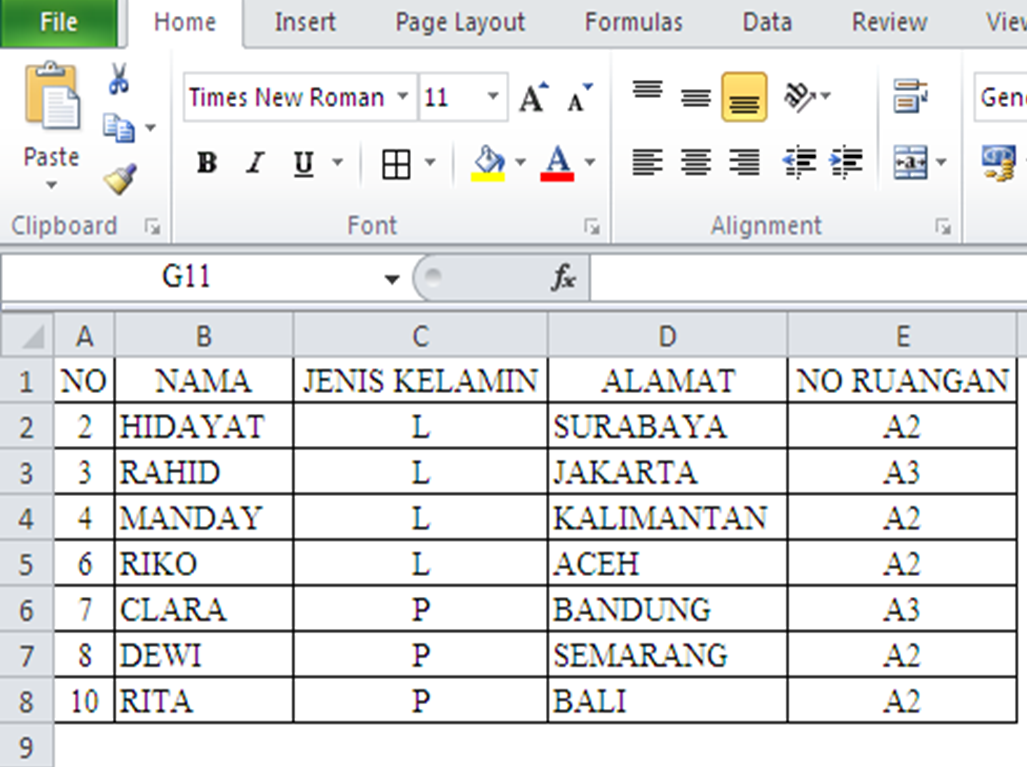The image size is (1027, 767).
Task: Click the Cut scissors icon
Action: click(118, 79)
